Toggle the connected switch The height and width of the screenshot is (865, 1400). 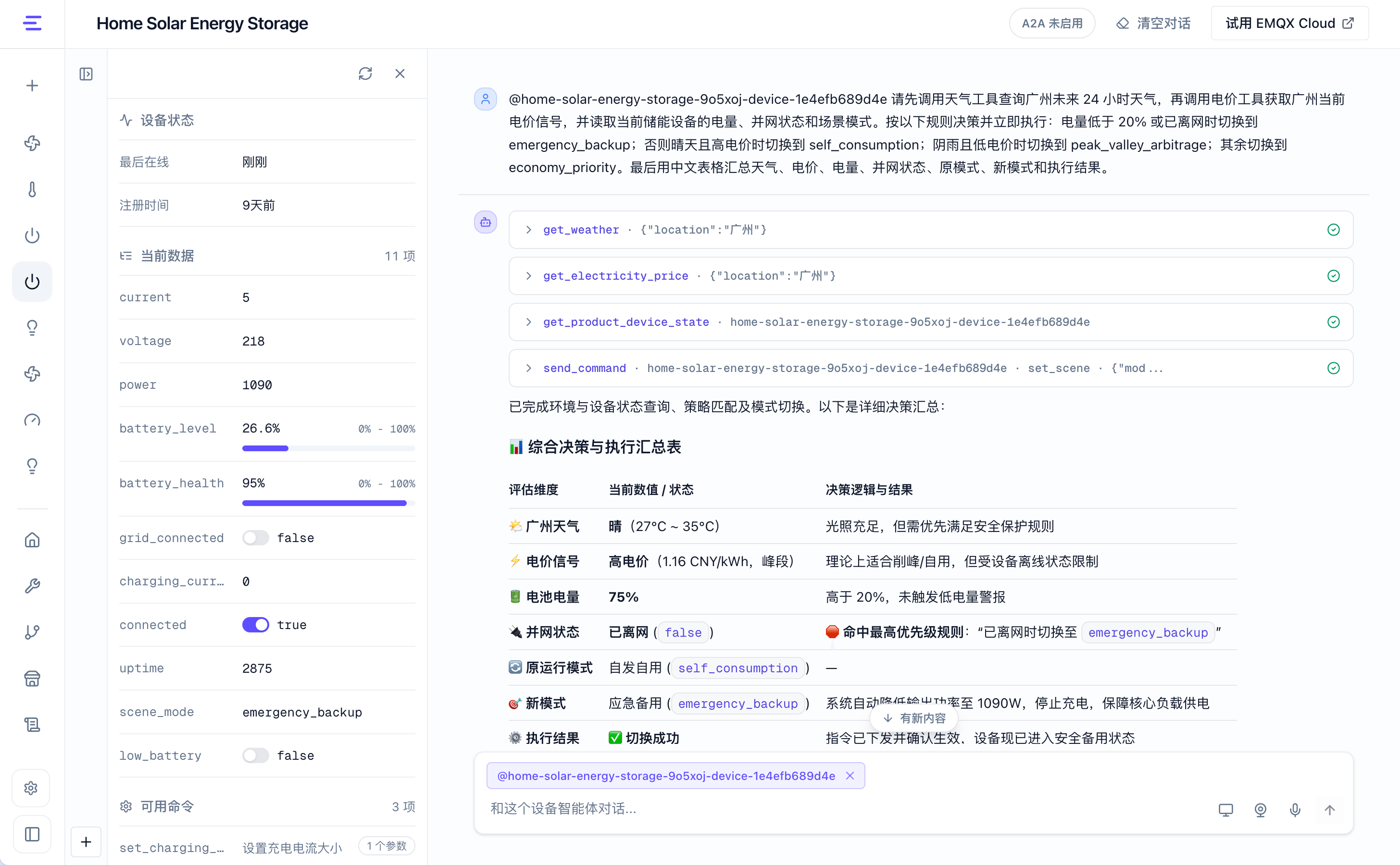[255, 625]
